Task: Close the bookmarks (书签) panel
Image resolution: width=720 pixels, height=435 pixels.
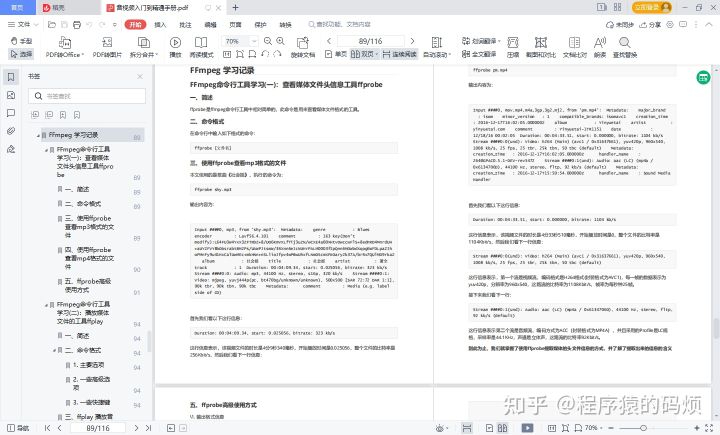Action: [140, 76]
